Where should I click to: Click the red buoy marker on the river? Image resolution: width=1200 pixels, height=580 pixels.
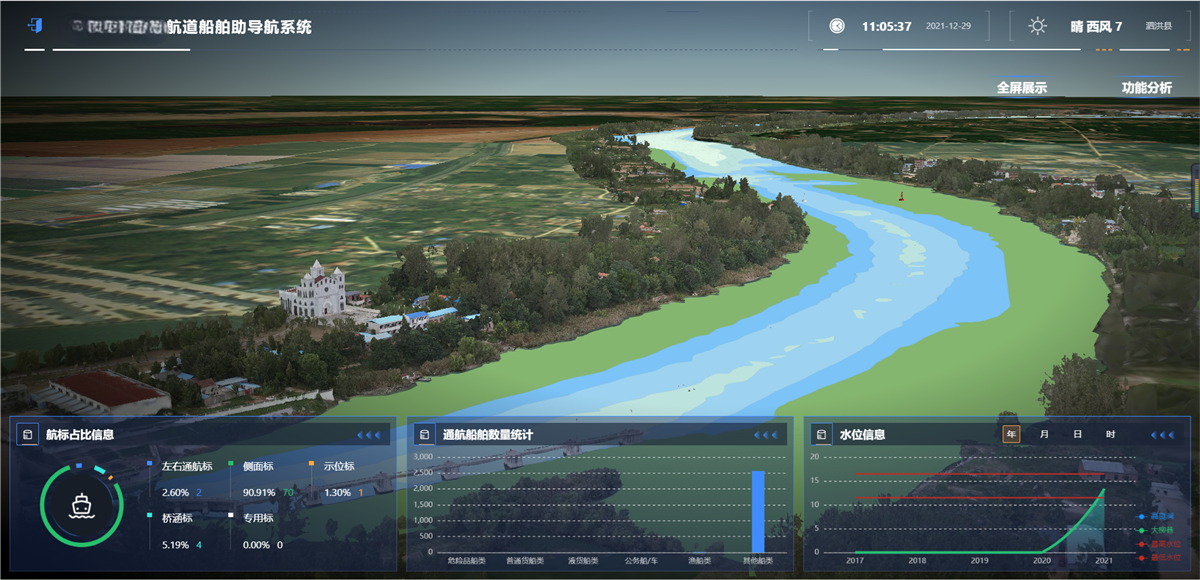[x=901, y=197]
